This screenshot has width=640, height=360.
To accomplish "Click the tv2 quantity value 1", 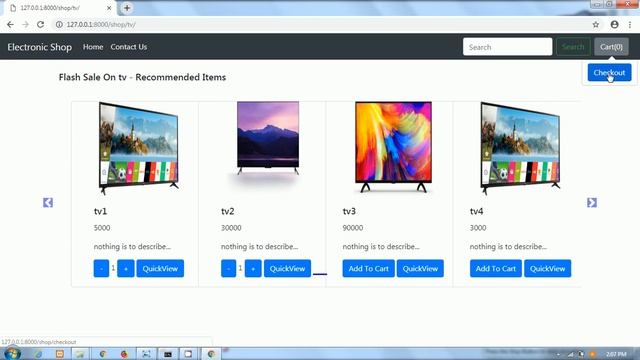I will tap(240, 268).
